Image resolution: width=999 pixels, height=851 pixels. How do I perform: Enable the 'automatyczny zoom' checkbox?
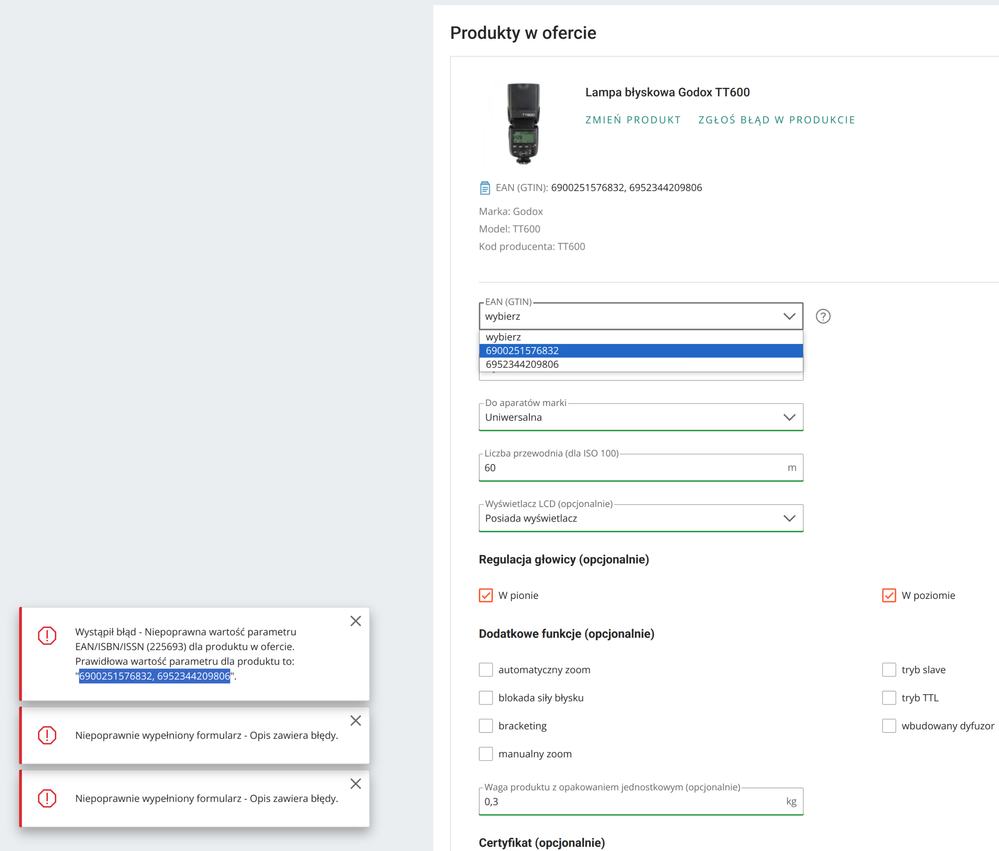[x=485, y=669]
